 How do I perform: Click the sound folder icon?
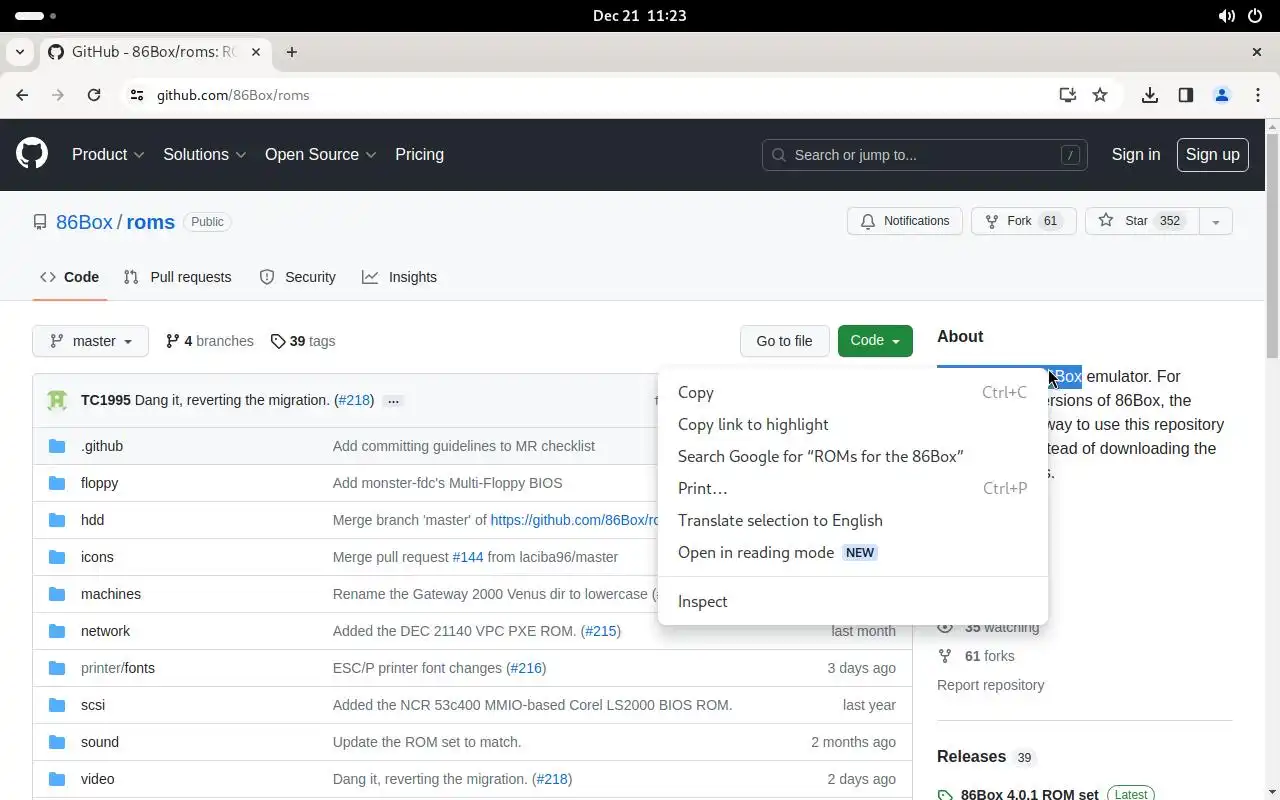click(57, 742)
